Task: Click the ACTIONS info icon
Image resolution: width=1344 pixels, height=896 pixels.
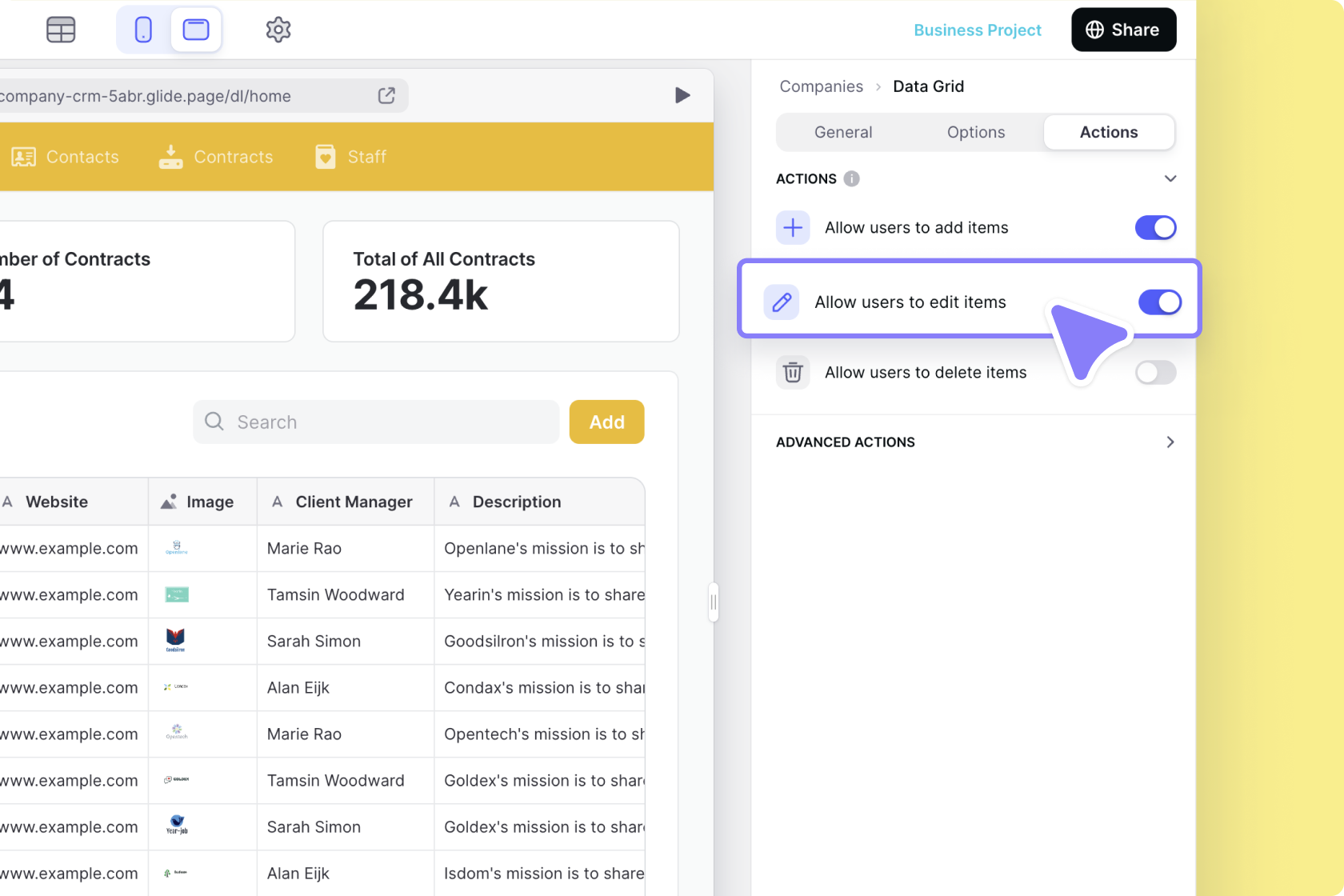Action: [852, 179]
